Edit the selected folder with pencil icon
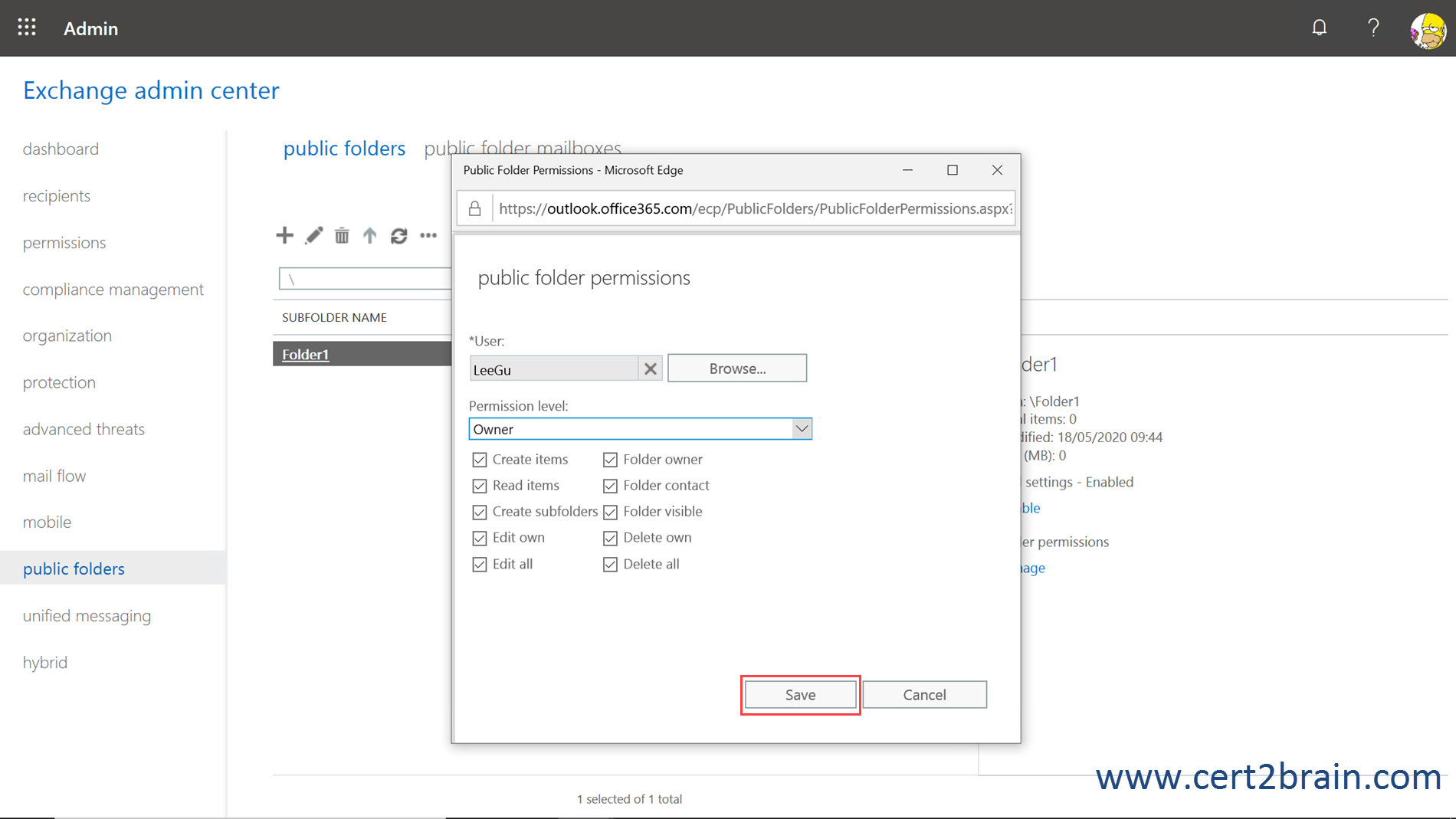The width and height of the screenshot is (1456, 819). point(313,235)
